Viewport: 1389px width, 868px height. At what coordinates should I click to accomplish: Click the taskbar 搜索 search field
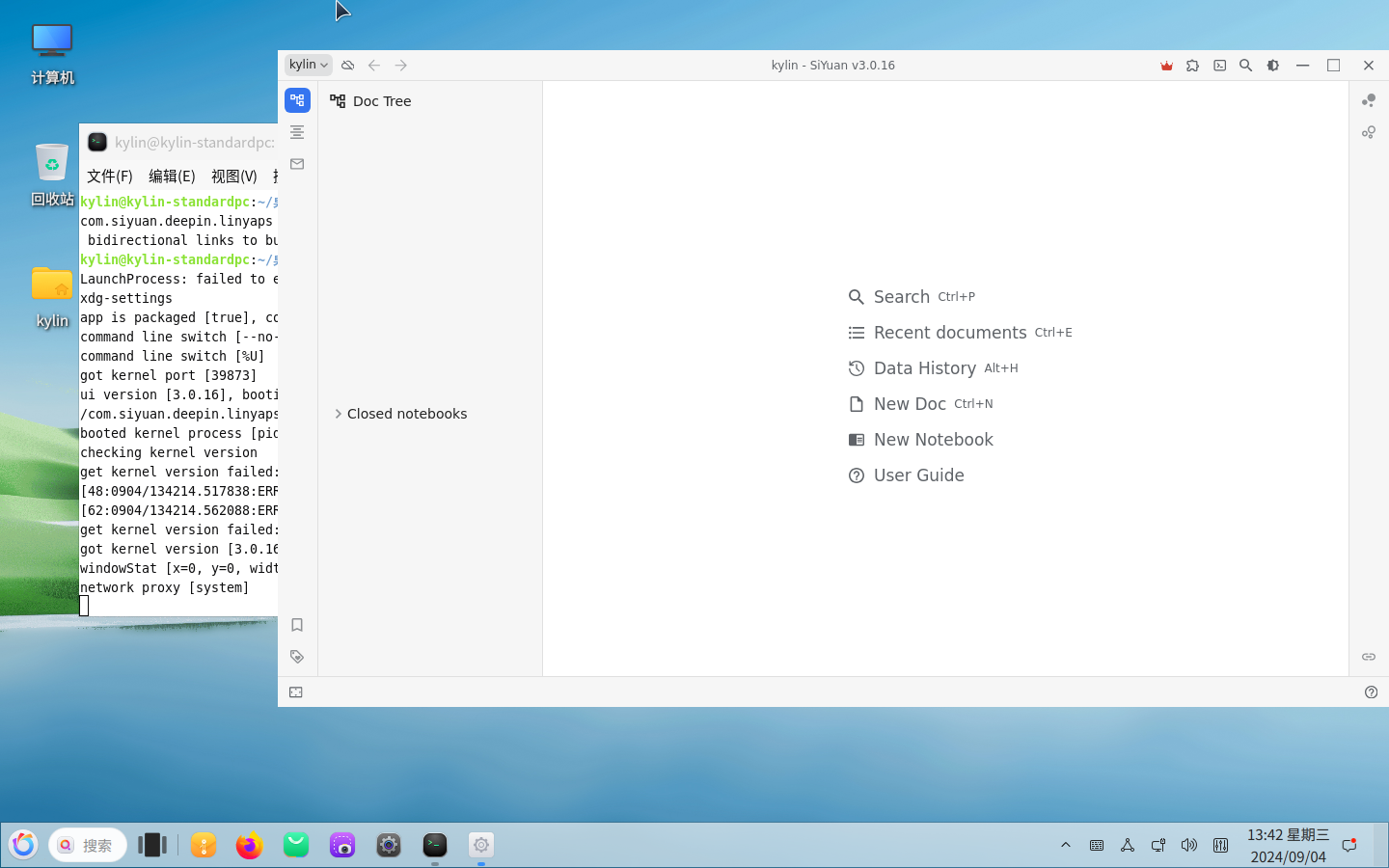pos(88,845)
